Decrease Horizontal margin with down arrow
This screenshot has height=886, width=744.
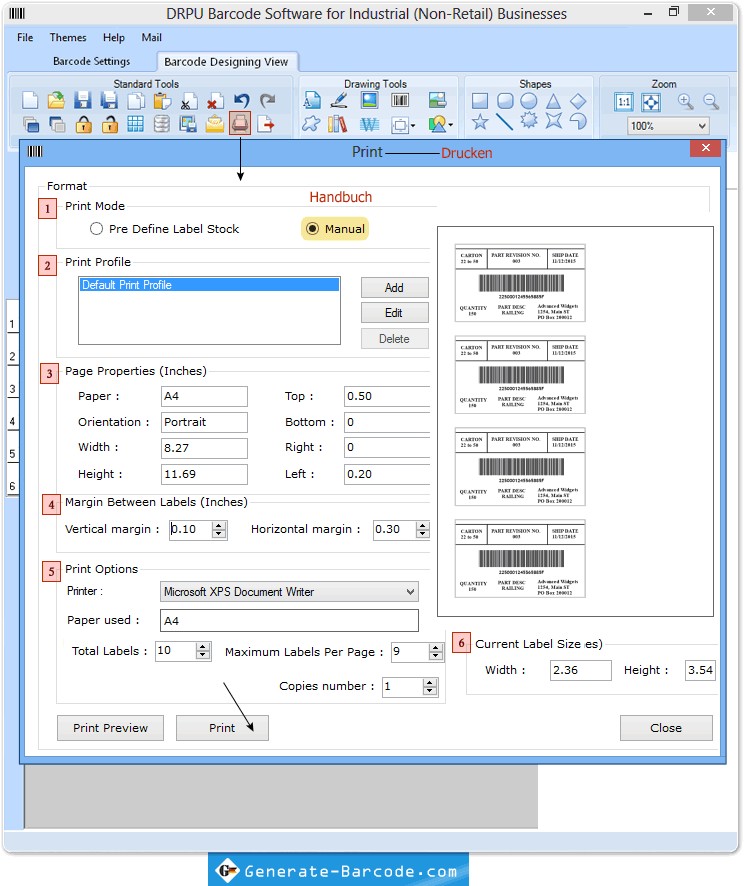pos(423,533)
